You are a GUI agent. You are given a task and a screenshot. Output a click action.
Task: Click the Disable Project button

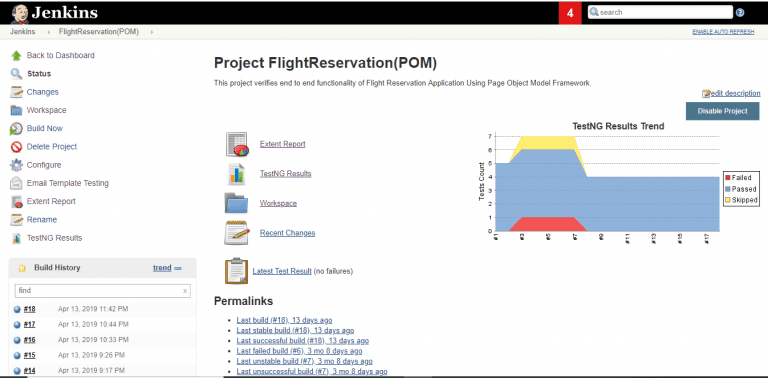click(722, 111)
